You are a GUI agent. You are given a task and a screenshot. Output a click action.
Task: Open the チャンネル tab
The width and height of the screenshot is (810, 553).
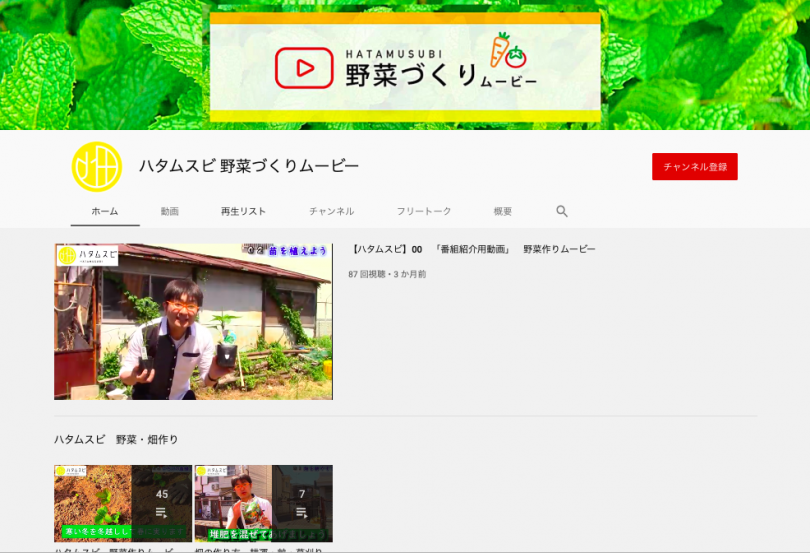point(331,211)
